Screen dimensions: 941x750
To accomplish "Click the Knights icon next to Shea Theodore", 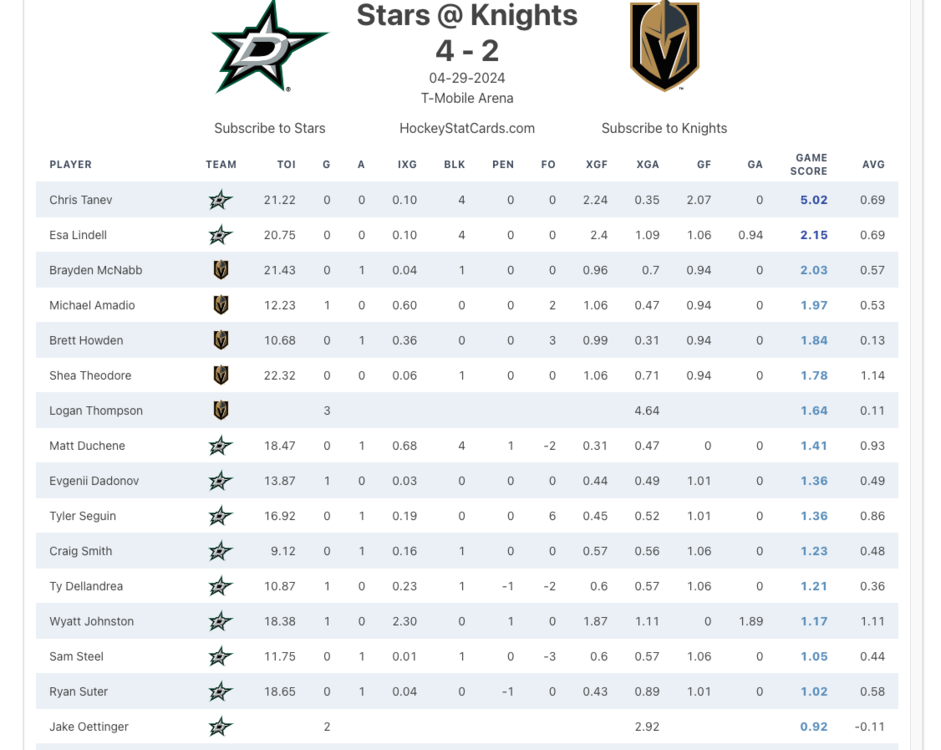I will coord(221,376).
